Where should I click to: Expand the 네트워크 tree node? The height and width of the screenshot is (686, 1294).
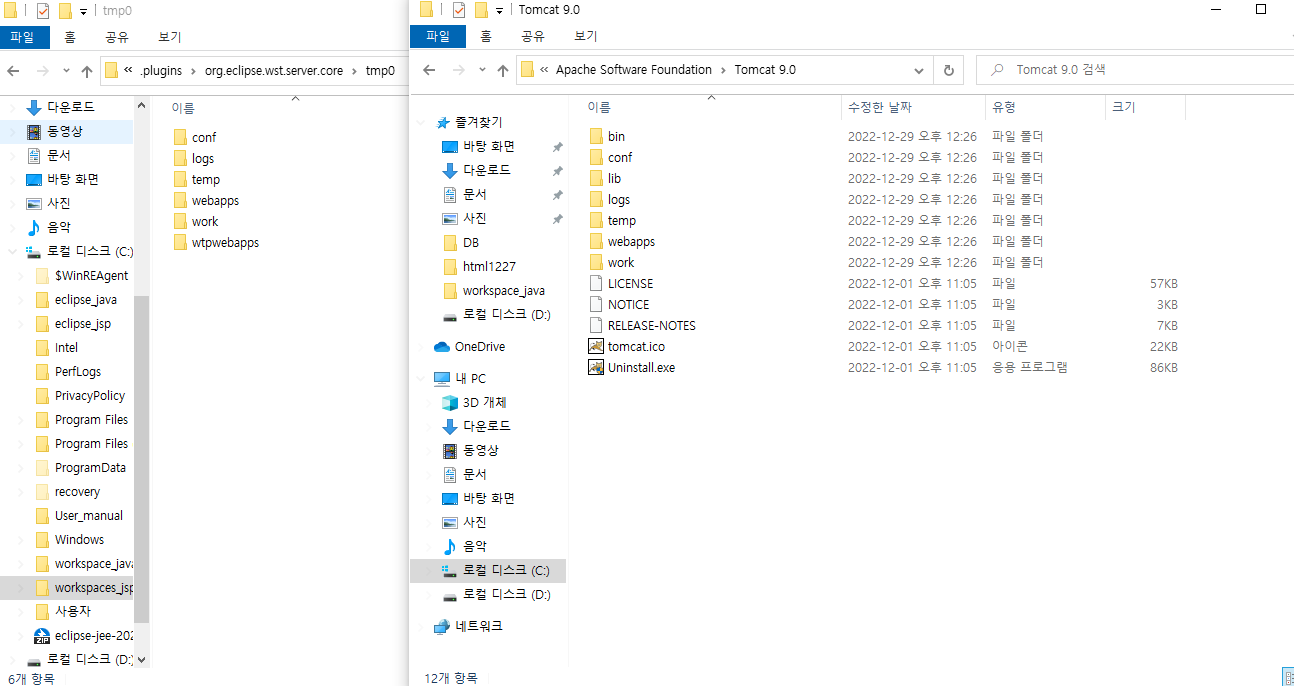(x=422, y=627)
